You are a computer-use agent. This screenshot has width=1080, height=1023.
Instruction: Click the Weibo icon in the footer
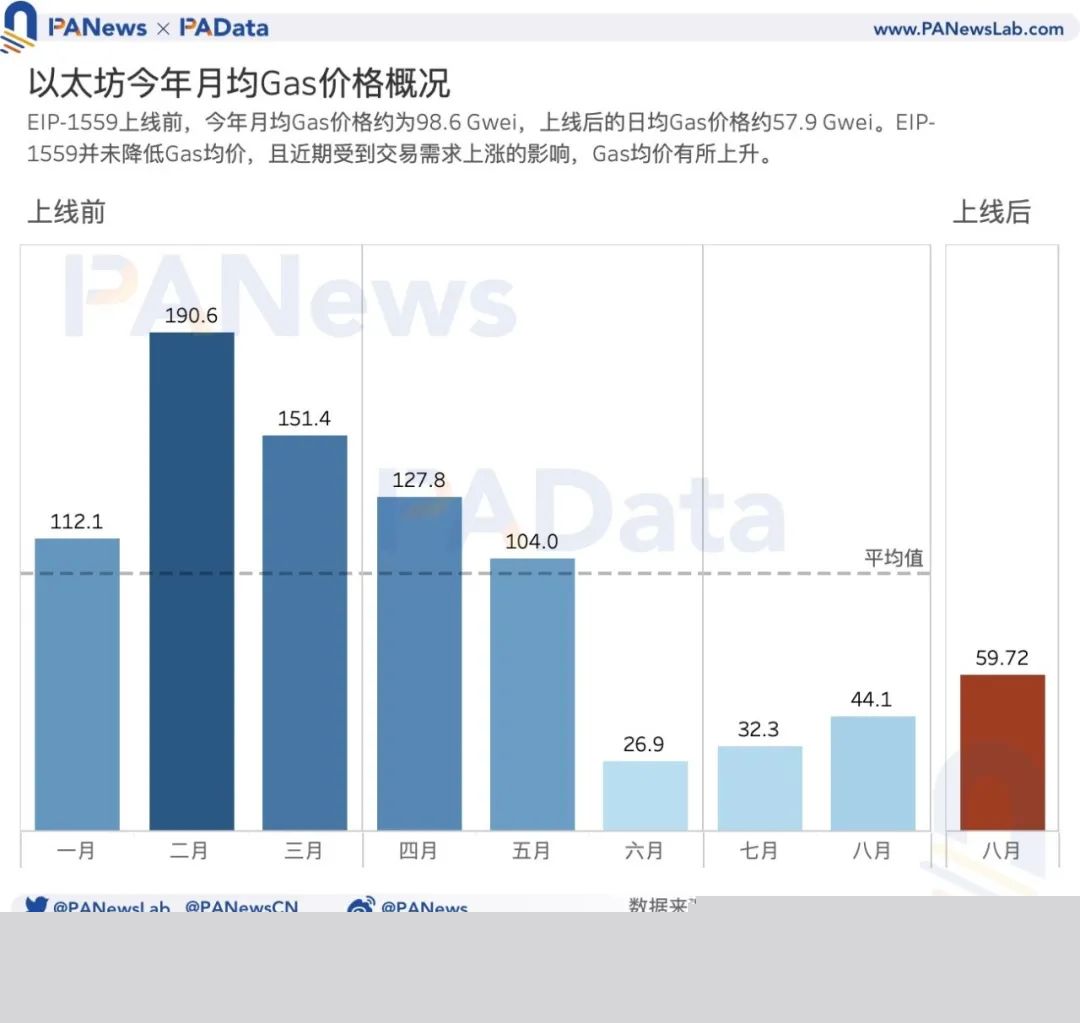coord(361,904)
